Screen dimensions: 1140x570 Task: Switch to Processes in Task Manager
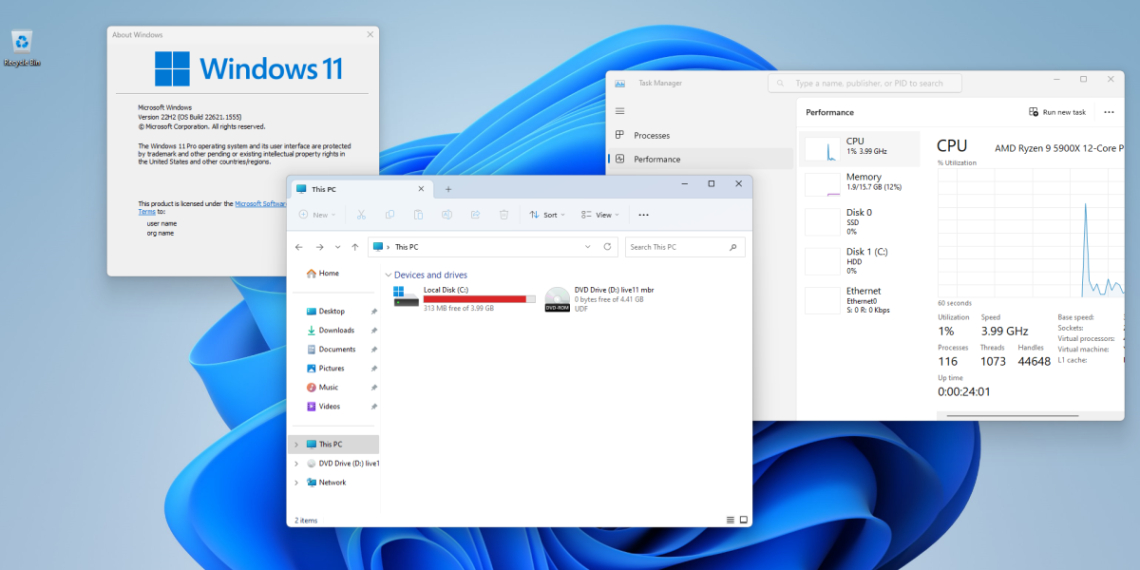[651, 135]
